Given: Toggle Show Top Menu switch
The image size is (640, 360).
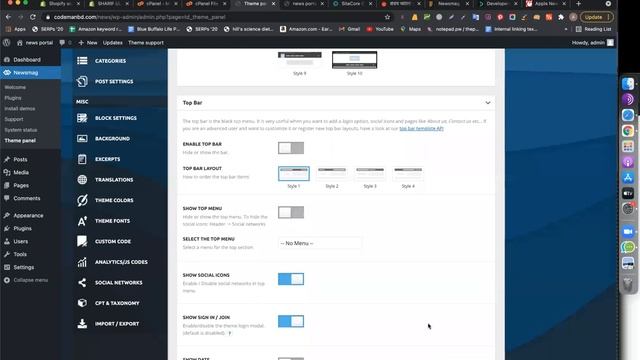Looking at the screenshot, I should point(291,212).
